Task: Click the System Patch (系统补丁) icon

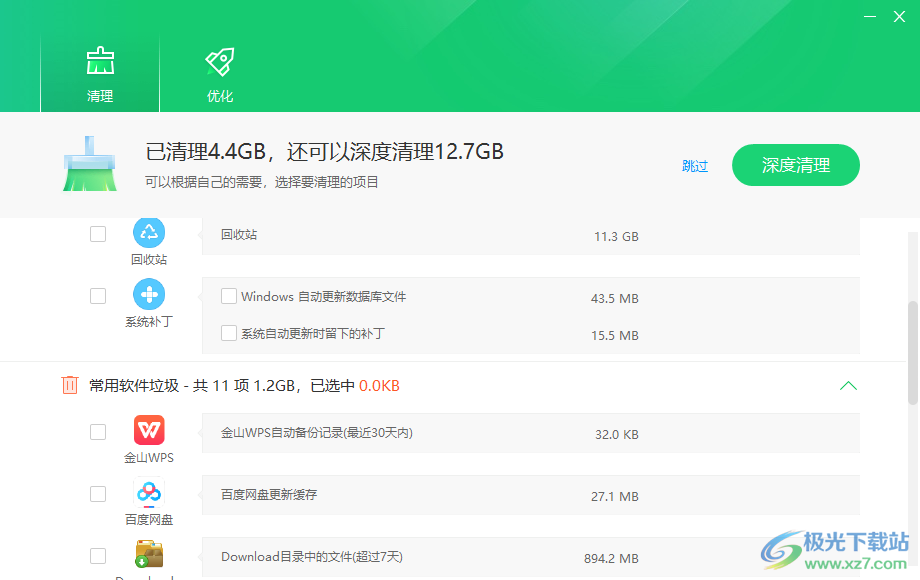Action: 149,295
